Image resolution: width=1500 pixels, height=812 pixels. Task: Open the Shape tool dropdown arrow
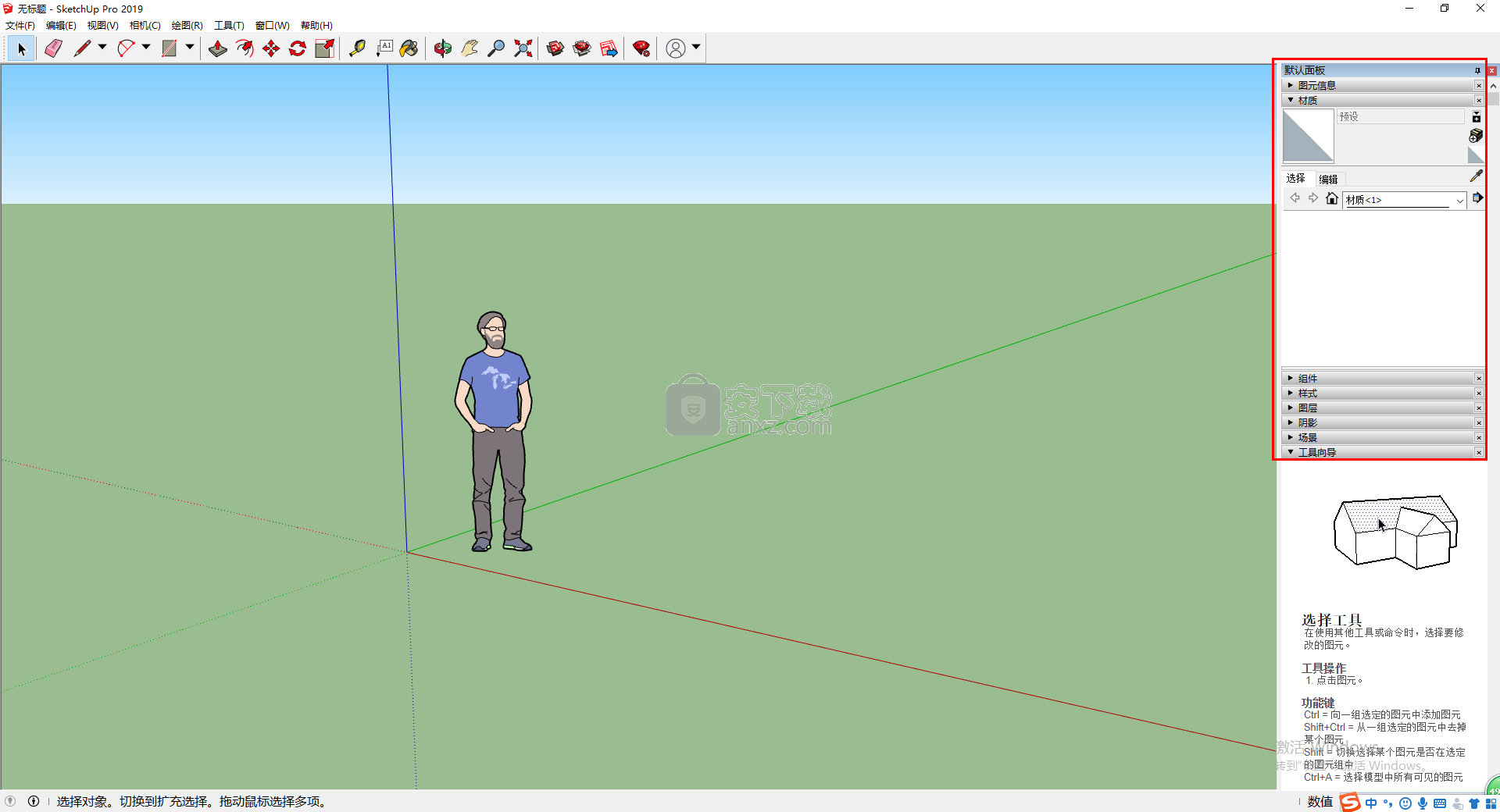coord(190,48)
